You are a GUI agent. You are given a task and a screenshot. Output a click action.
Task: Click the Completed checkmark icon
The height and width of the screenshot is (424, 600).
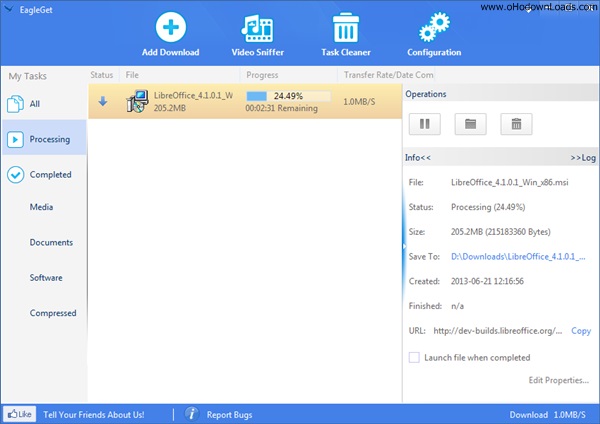[x=16, y=174]
